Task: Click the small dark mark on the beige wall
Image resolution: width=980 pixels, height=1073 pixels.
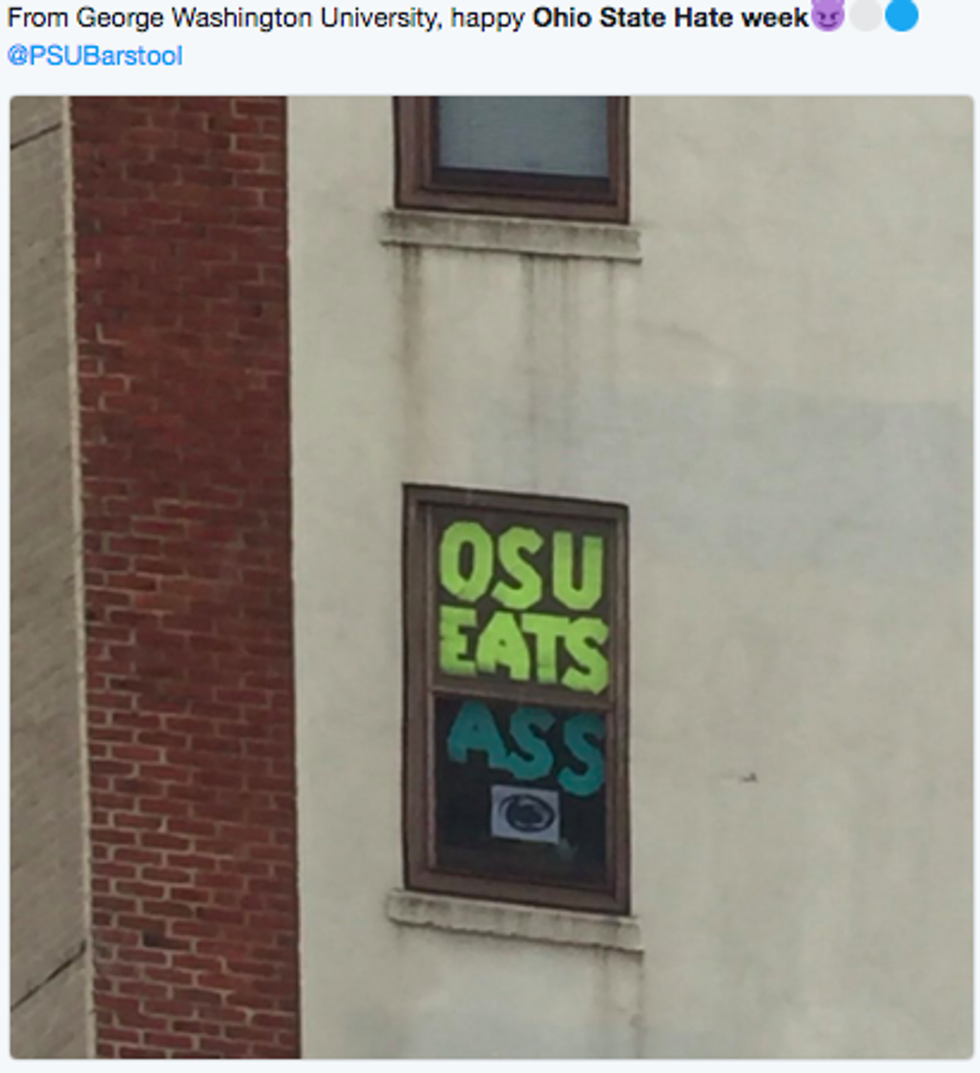Action: (747, 777)
